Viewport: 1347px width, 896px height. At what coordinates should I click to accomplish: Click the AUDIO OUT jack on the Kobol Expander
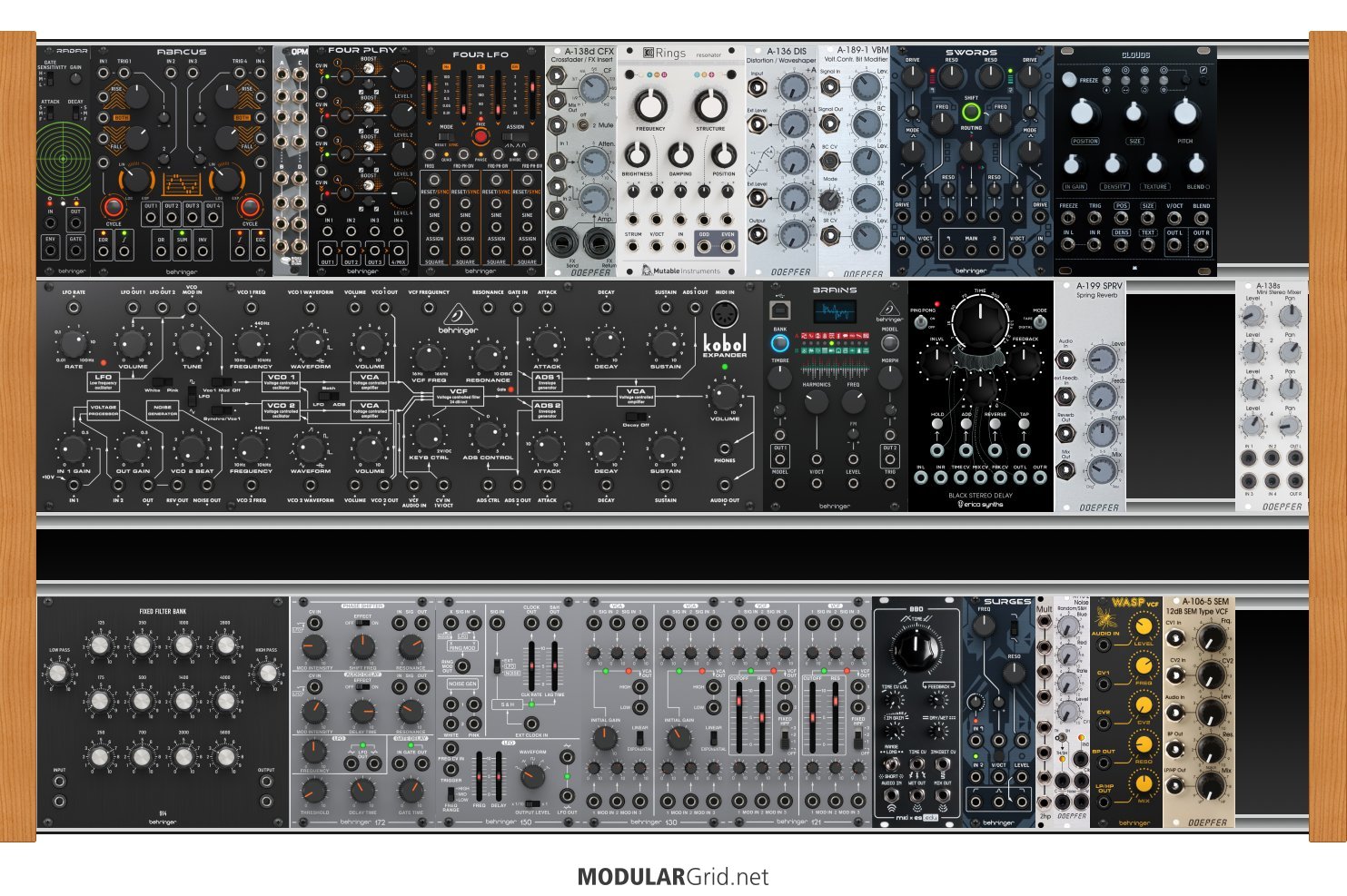[724, 487]
